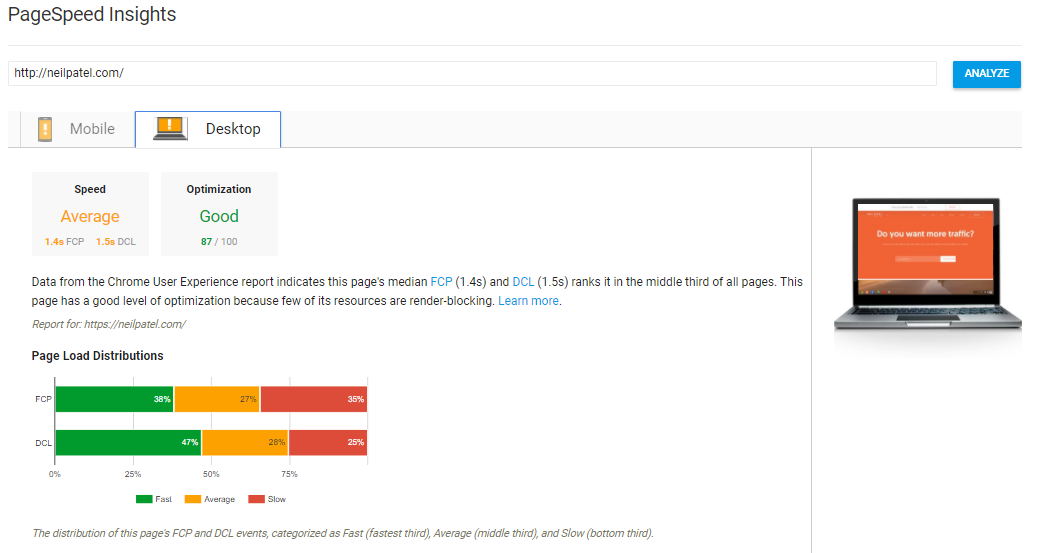
Task: Click the green 47% DCL Fast bar
Action: tap(128, 442)
